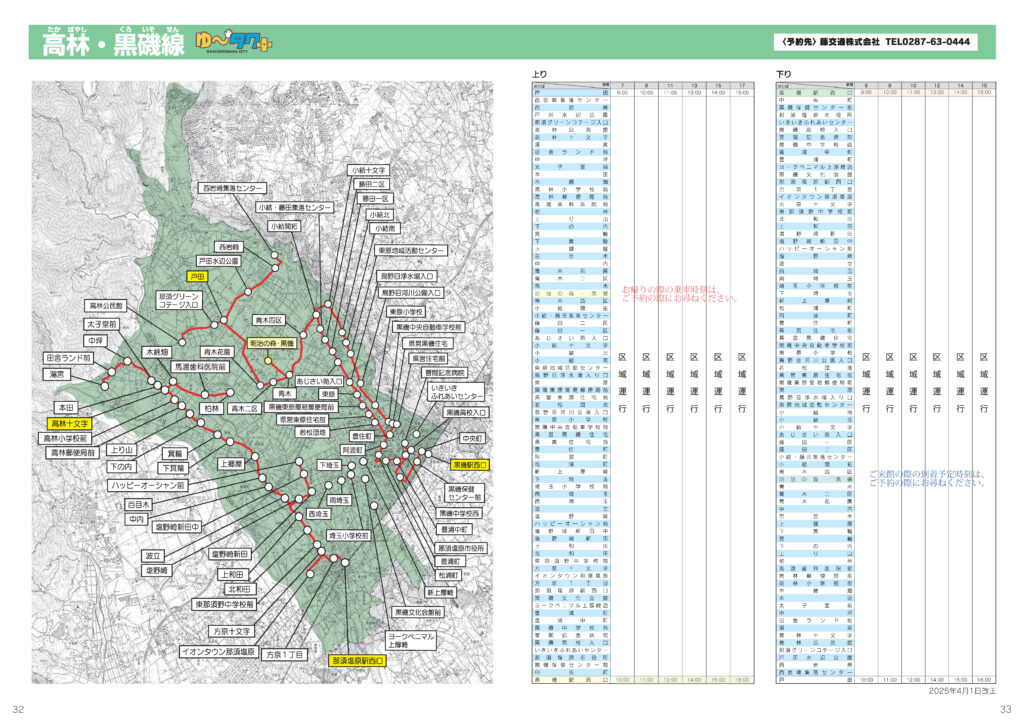Screen dimensions: 1024x724
Task: Click the 明治の森・黒磯 label on map
Action: pyautogui.click(x=273, y=342)
